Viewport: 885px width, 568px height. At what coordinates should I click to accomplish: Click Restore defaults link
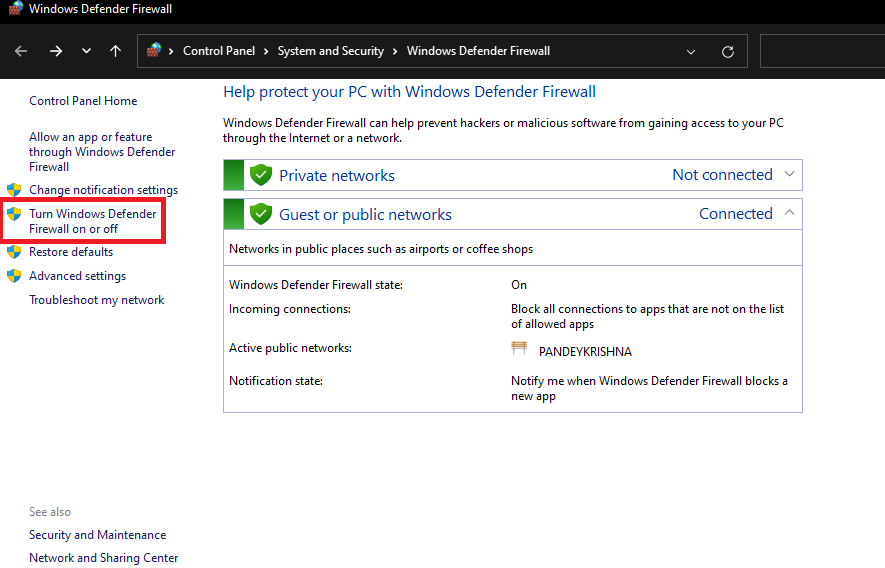tap(71, 252)
